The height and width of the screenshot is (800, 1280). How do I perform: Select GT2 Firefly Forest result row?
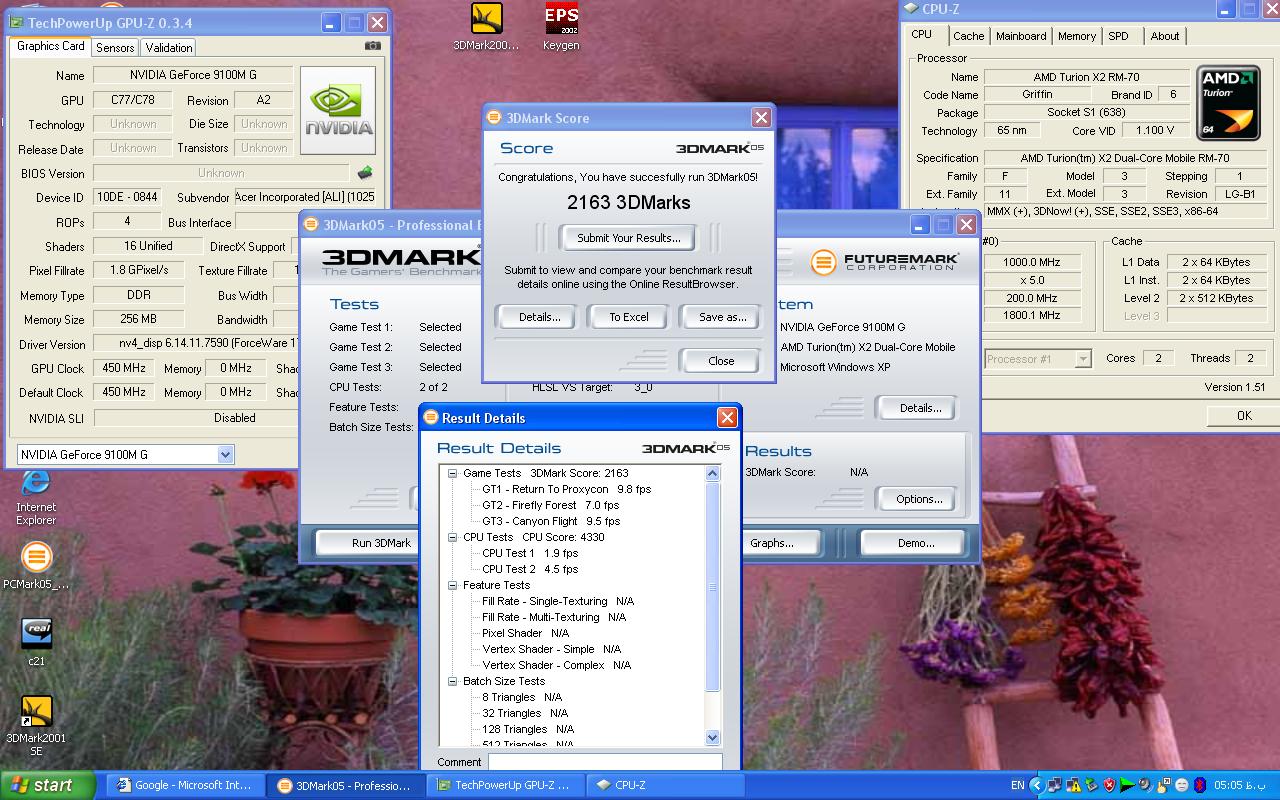550,505
